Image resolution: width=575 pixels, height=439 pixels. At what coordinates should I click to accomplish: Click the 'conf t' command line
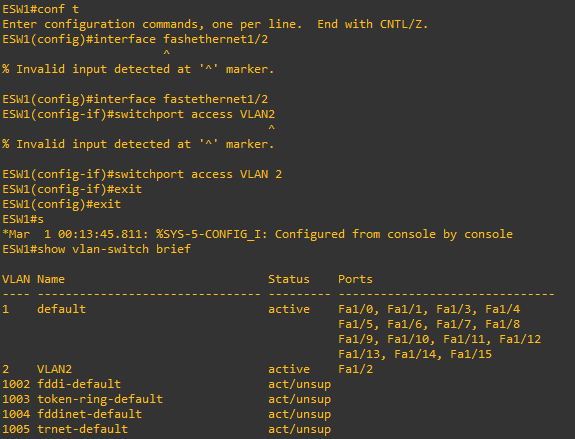pos(40,9)
